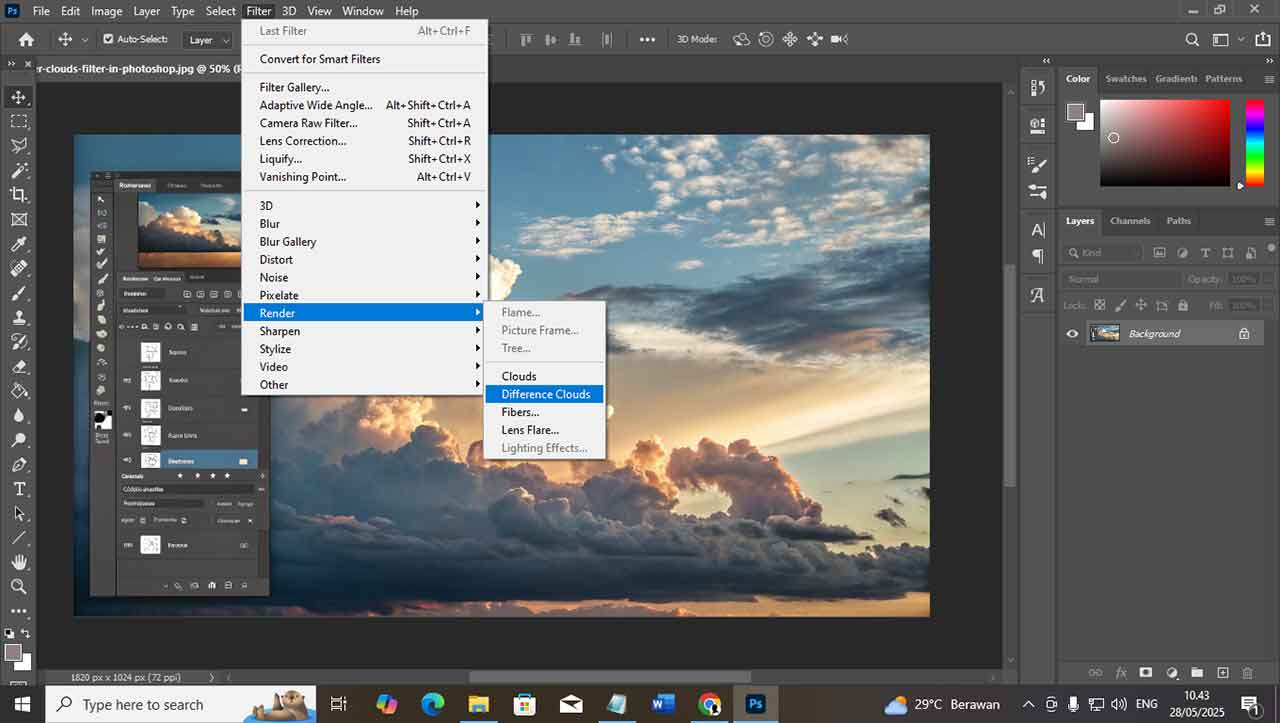1280x723 pixels.
Task: Select the Magic Wand tool
Action: 19,170
